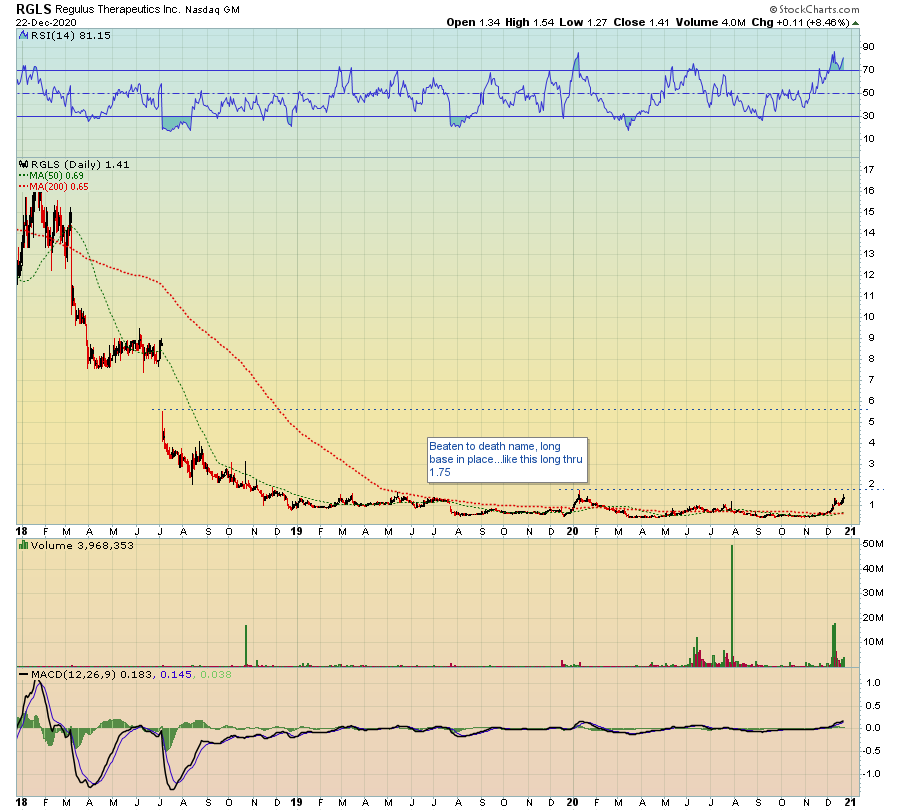The width and height of the screenshot is (900, 811).
Task: Click the green 0.038 MACD histogram value
Action: (215, 674)
